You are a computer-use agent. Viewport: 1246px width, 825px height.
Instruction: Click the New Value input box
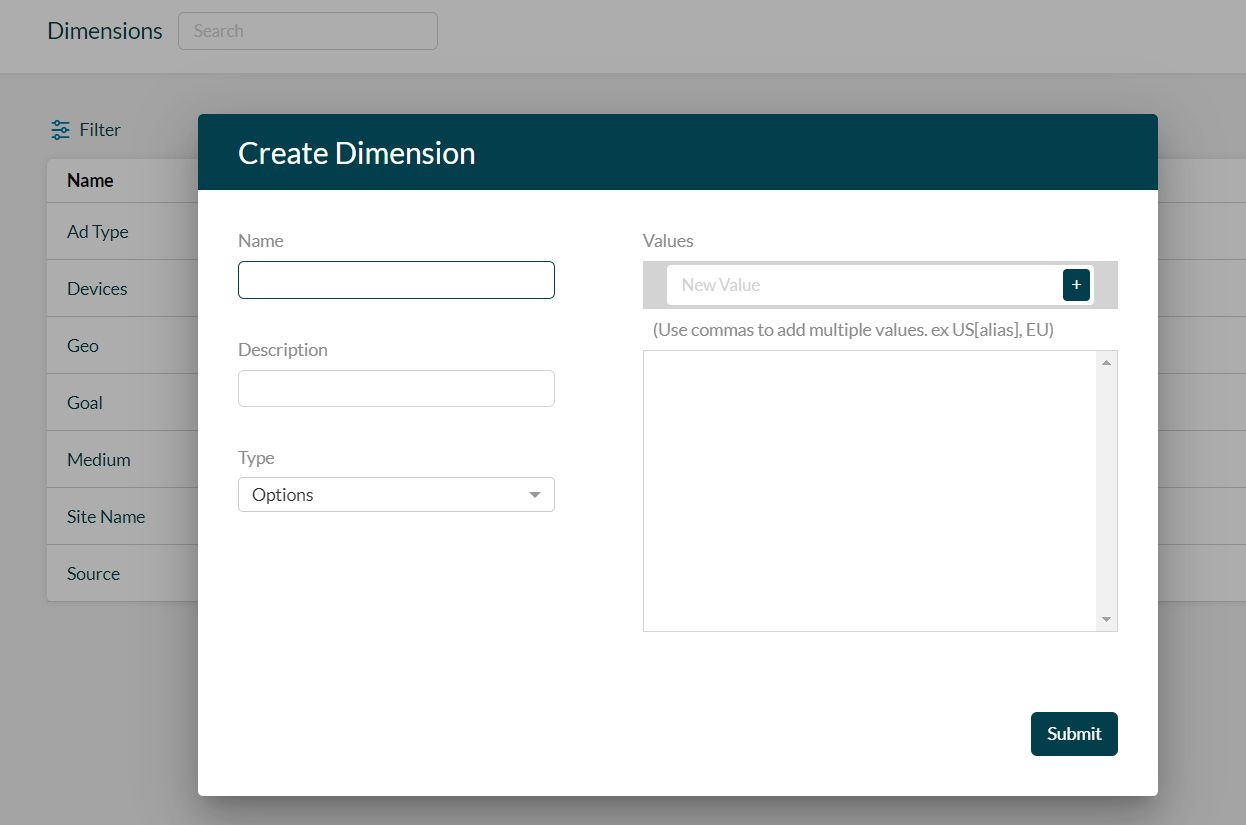click(870, 284)
